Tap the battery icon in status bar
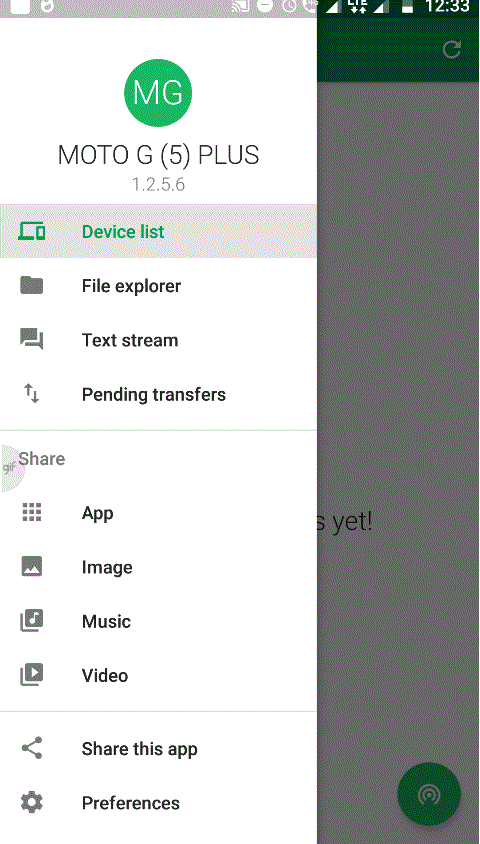The image size is (480, 844). point(407,6)
